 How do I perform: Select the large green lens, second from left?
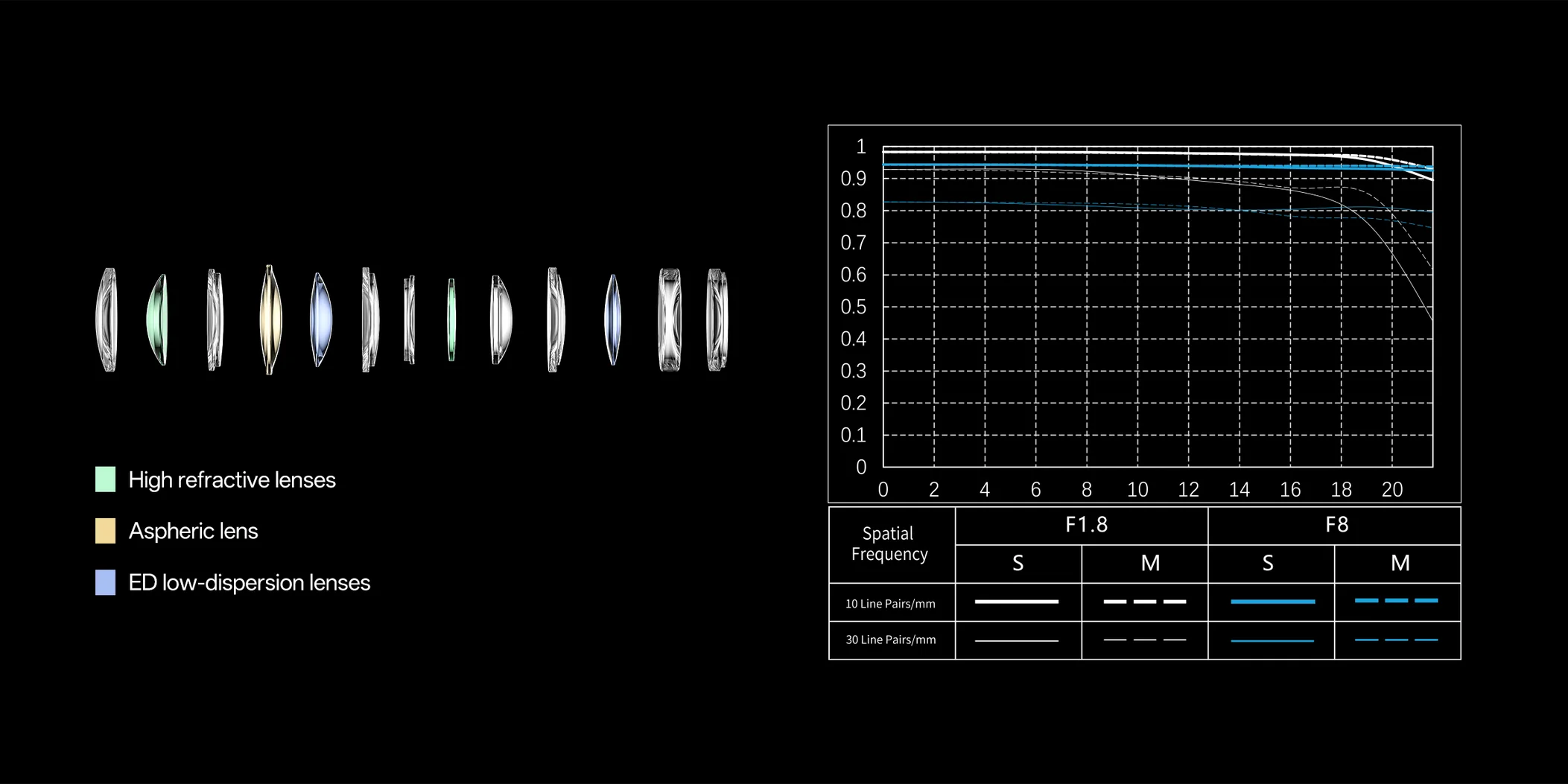[x=158, y=319]
